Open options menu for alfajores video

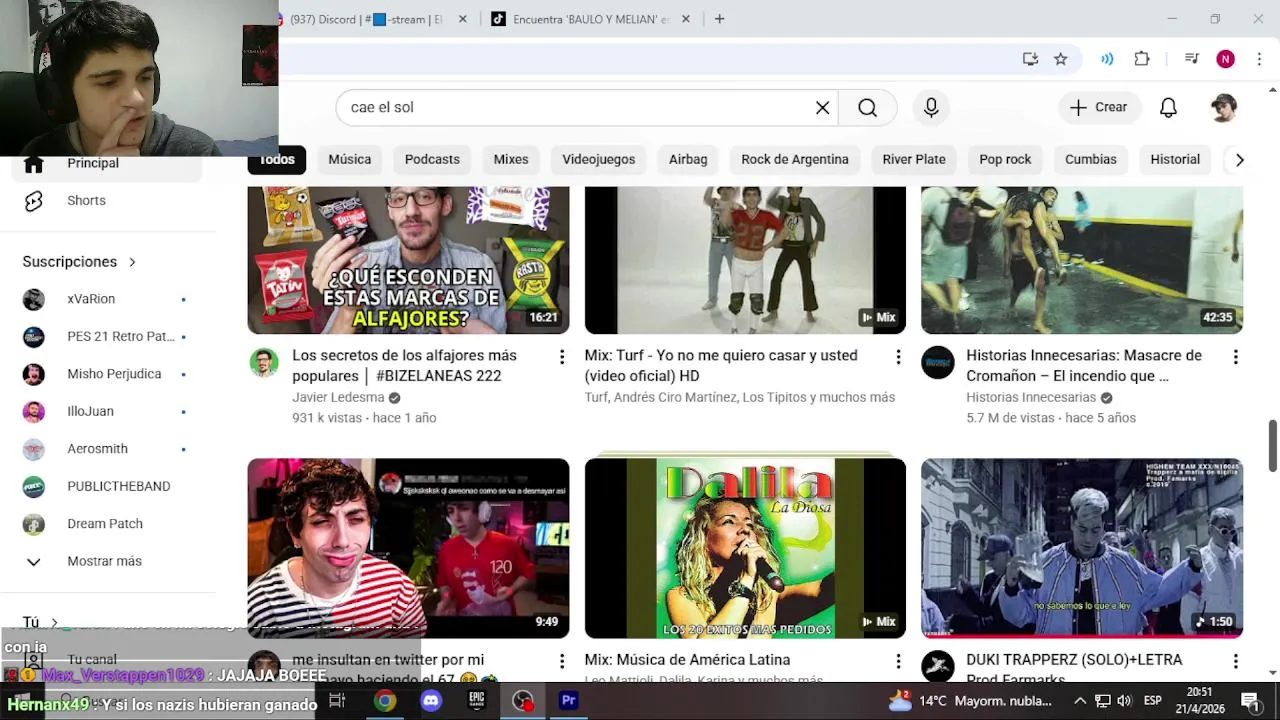click(x=562, y=357)
